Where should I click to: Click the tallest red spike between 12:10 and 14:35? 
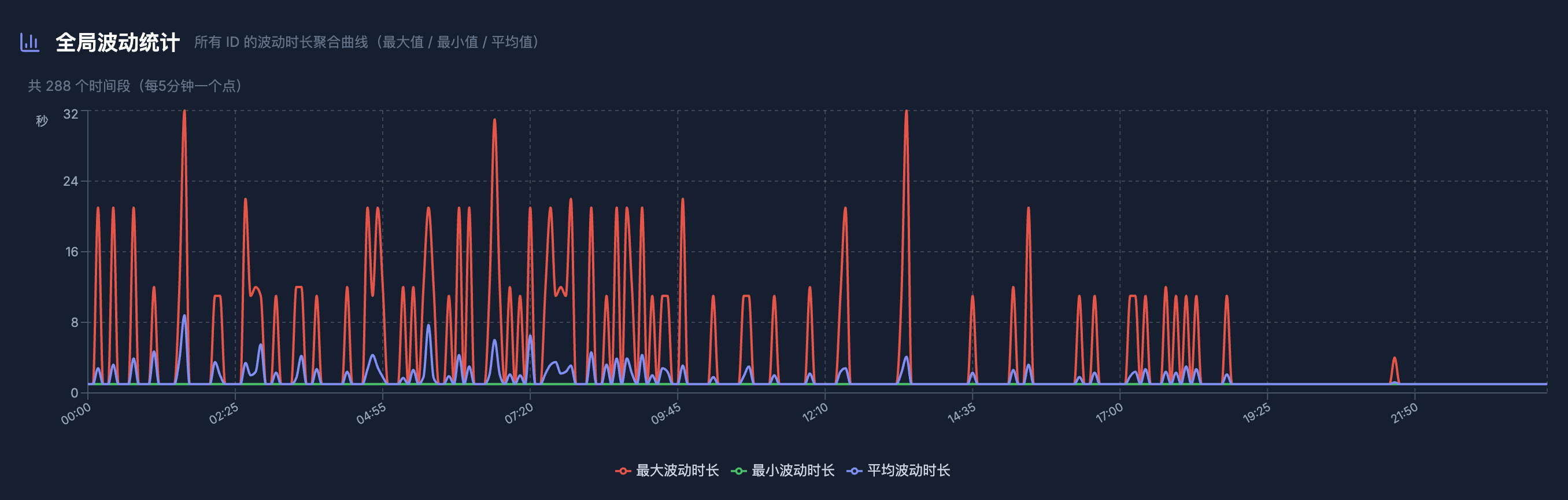pos(906,116)
